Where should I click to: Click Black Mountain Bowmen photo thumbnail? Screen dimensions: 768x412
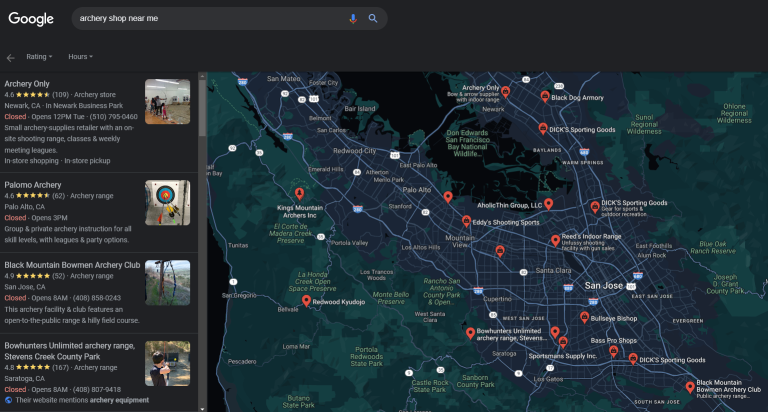point(168,283)
